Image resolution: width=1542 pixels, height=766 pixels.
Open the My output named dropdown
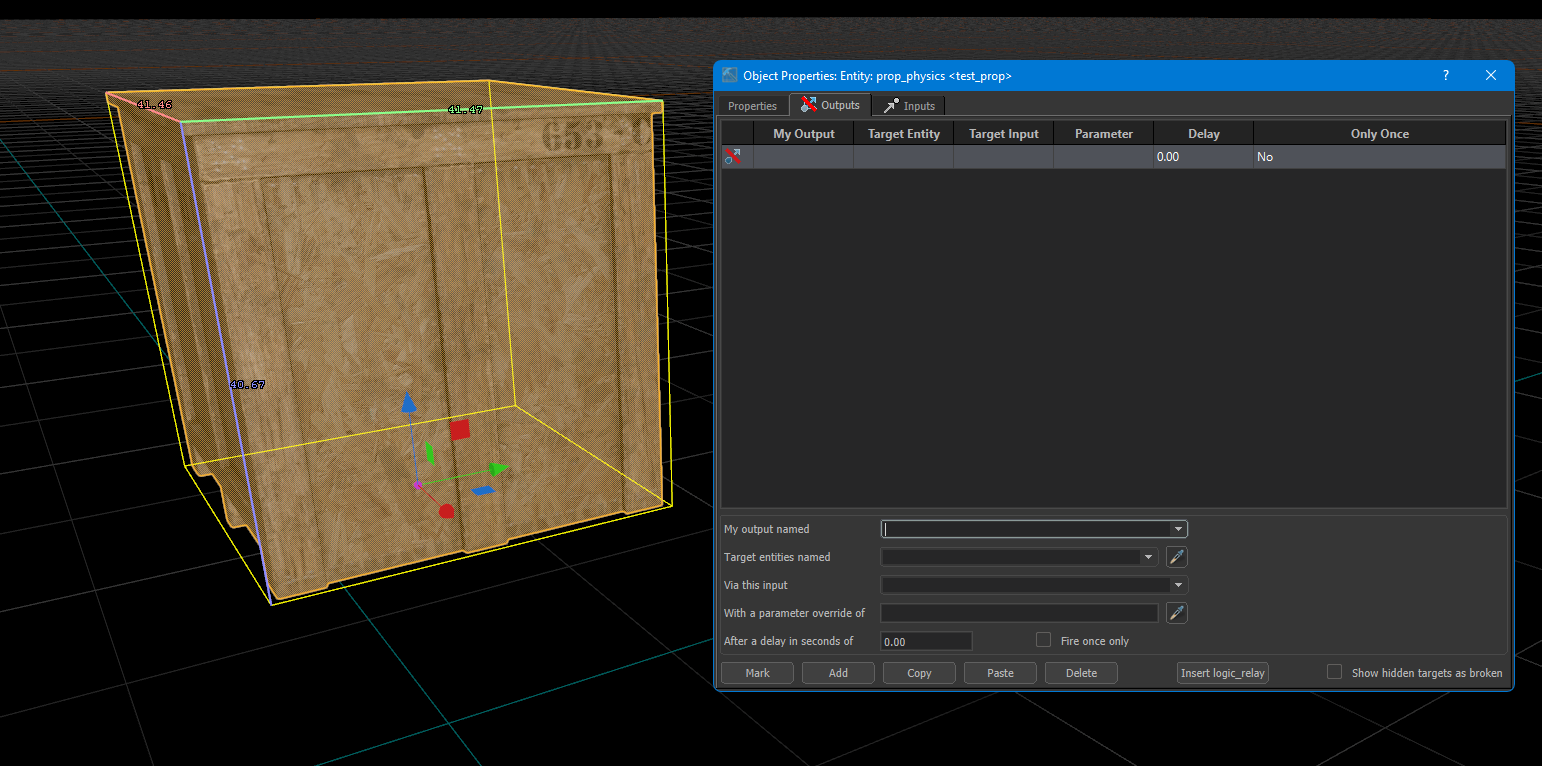coord(1178,529)
